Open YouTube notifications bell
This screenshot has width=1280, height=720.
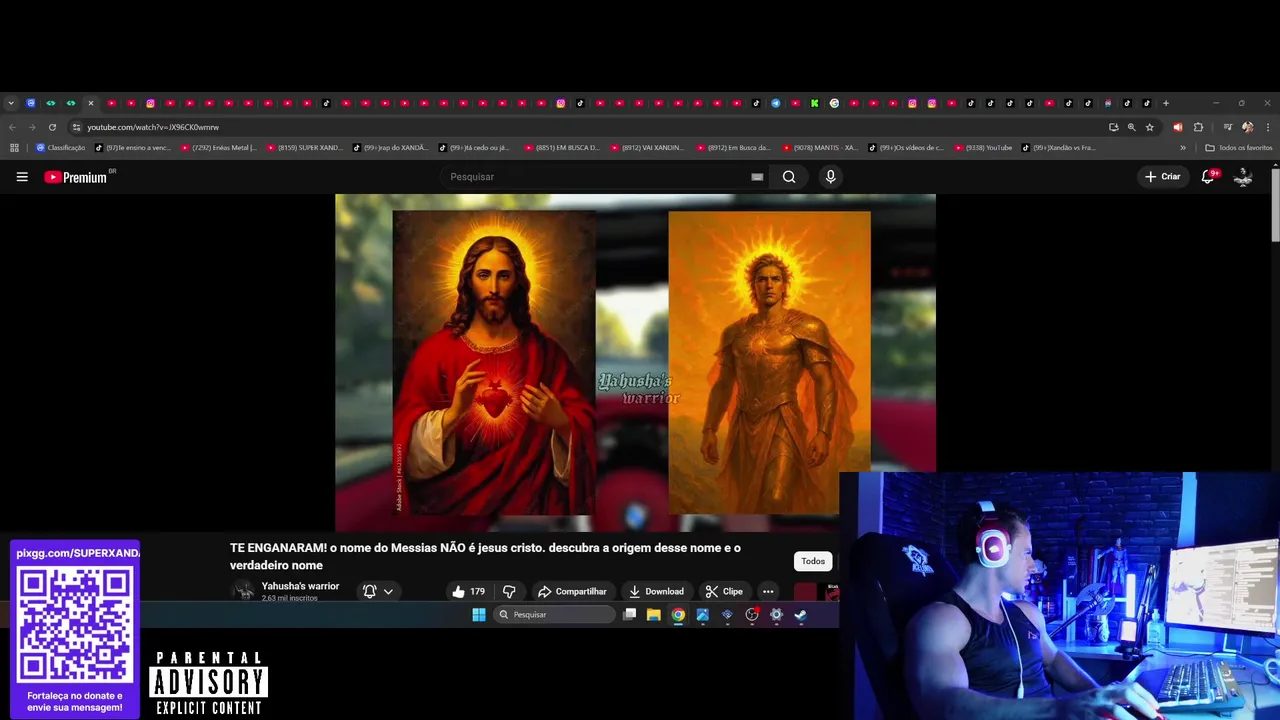(x=1208, y=177)
